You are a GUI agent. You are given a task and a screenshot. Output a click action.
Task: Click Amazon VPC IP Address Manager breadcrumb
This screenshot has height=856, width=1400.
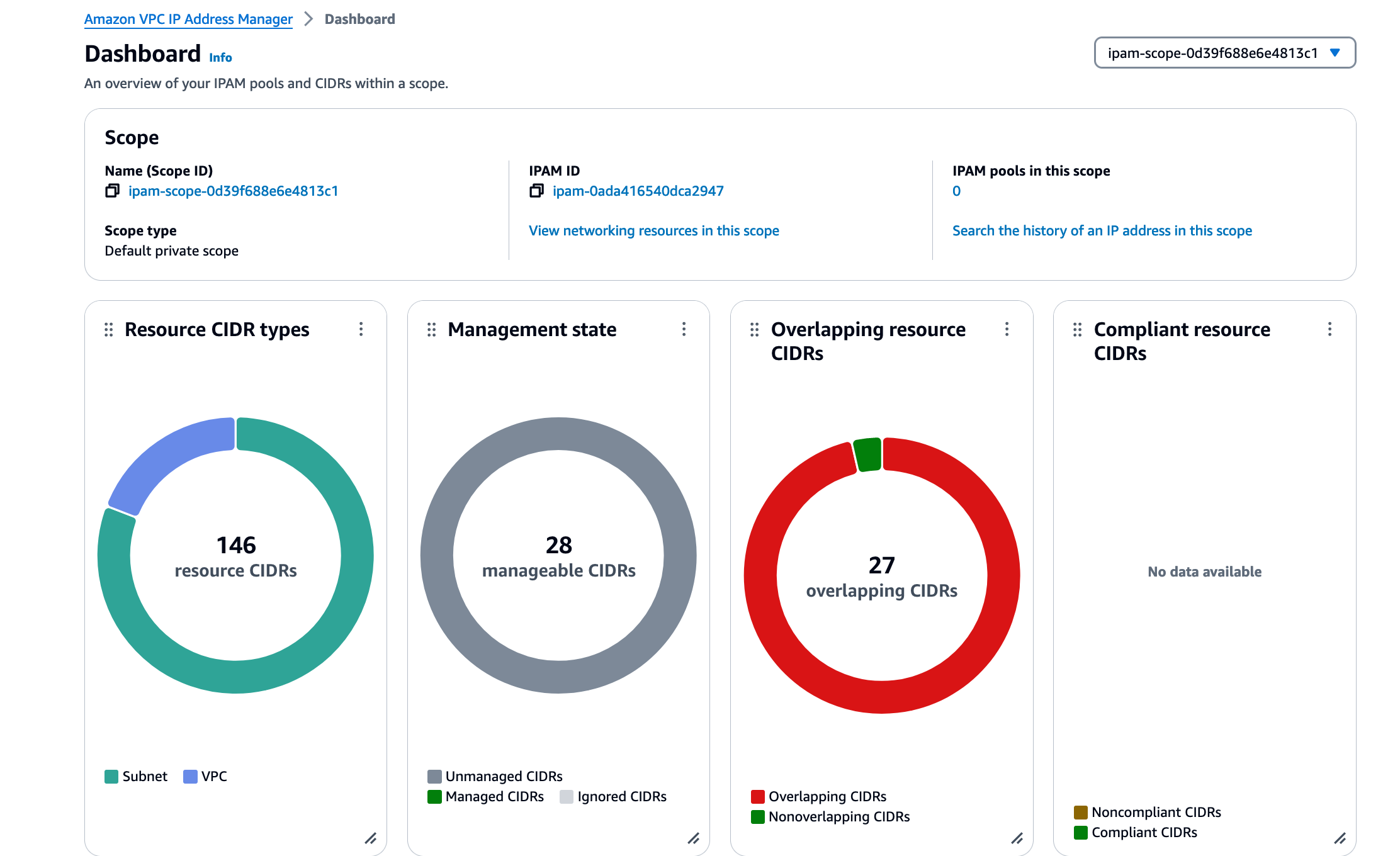(188, 20)
